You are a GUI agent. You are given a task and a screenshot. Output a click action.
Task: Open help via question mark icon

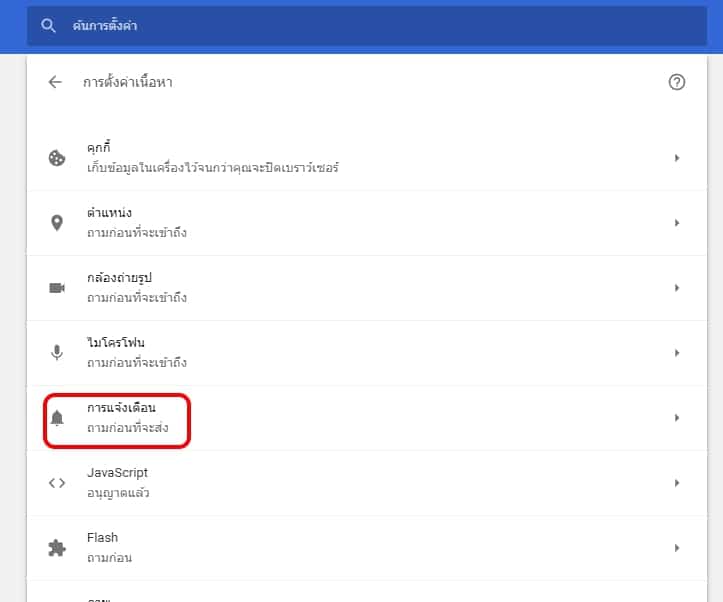pyautogui.click(x=677, y=83)
